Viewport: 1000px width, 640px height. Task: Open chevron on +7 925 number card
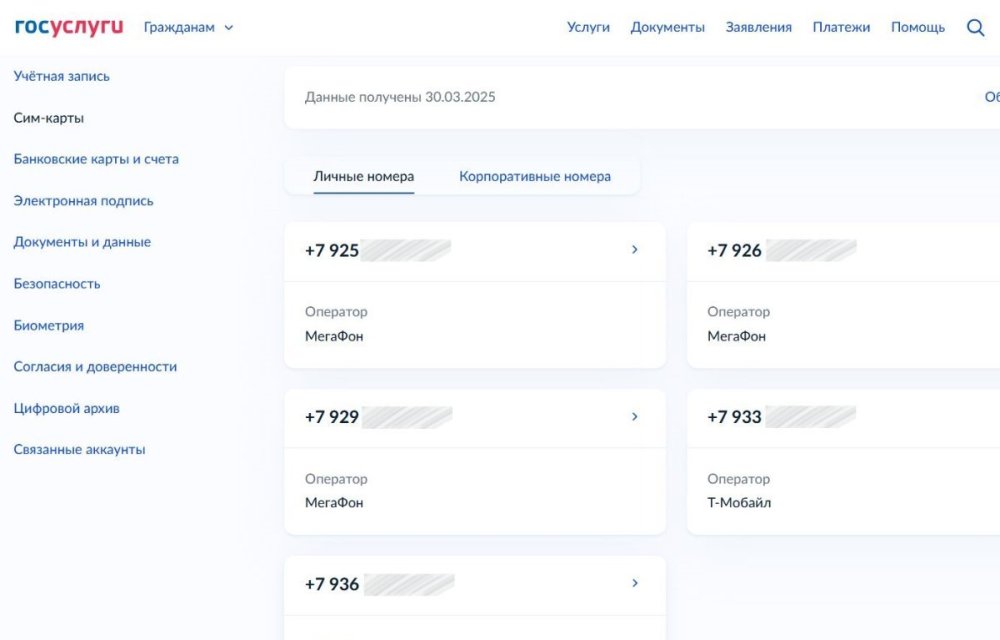634,250
